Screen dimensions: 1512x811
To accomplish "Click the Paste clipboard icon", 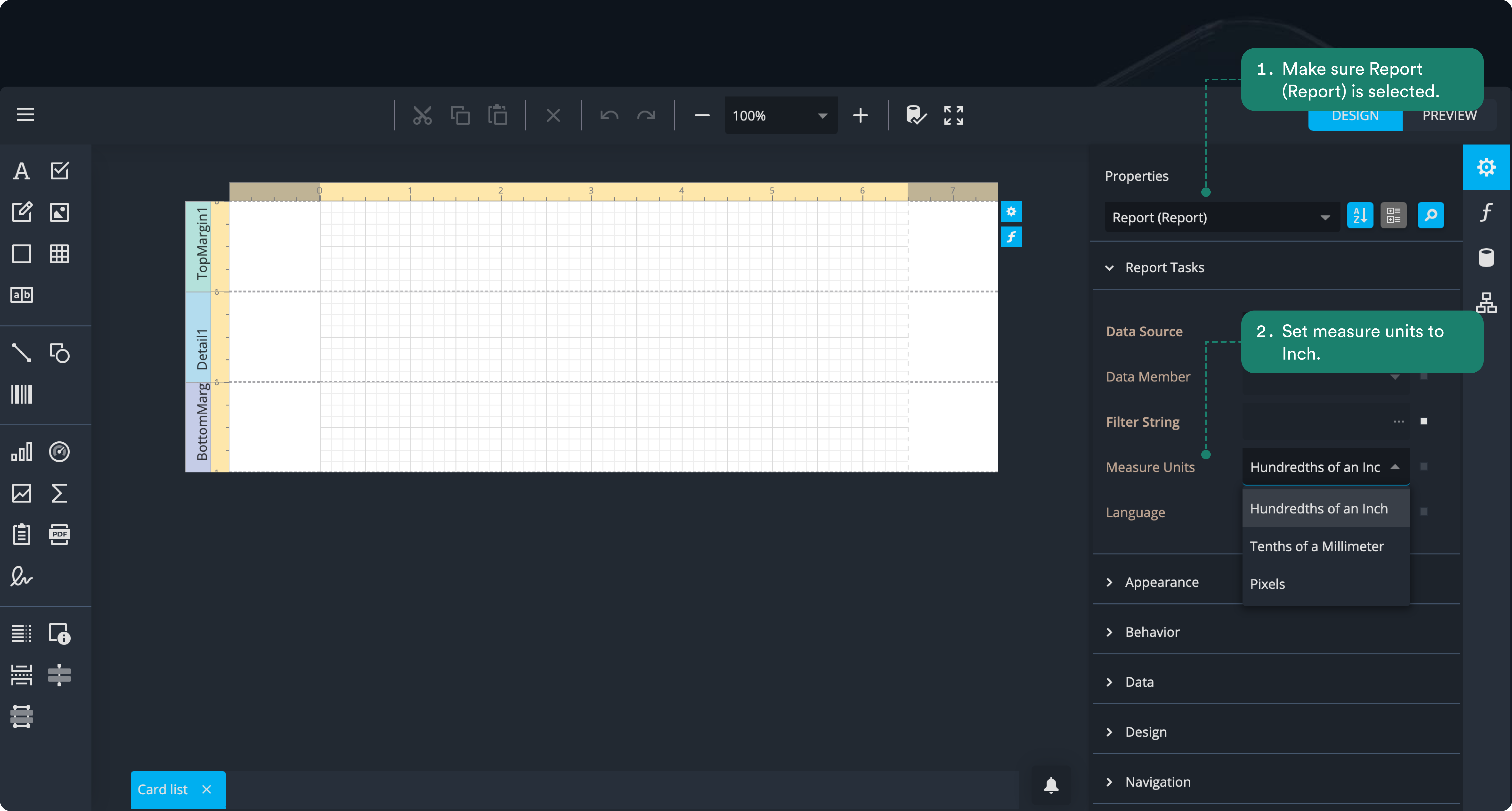I will tap(498, 115).
